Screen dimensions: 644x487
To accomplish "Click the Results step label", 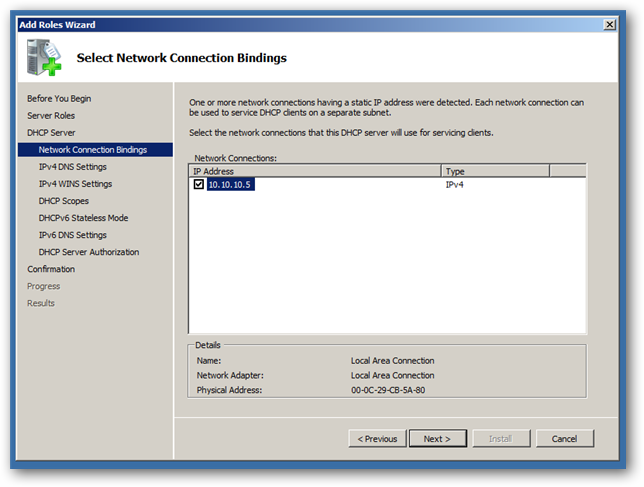I will click(x=41, y=303).
